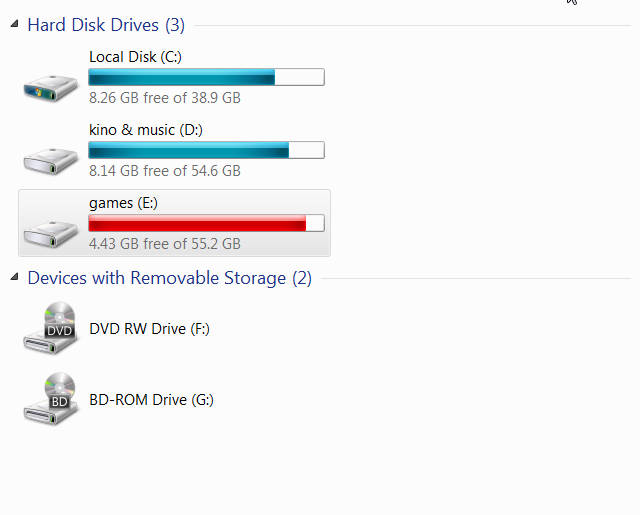Image resolution: width=640 pixels, height=515 pixels.
Task: Collapse the Devices with Removable Storage arrow
Action: 14,277
